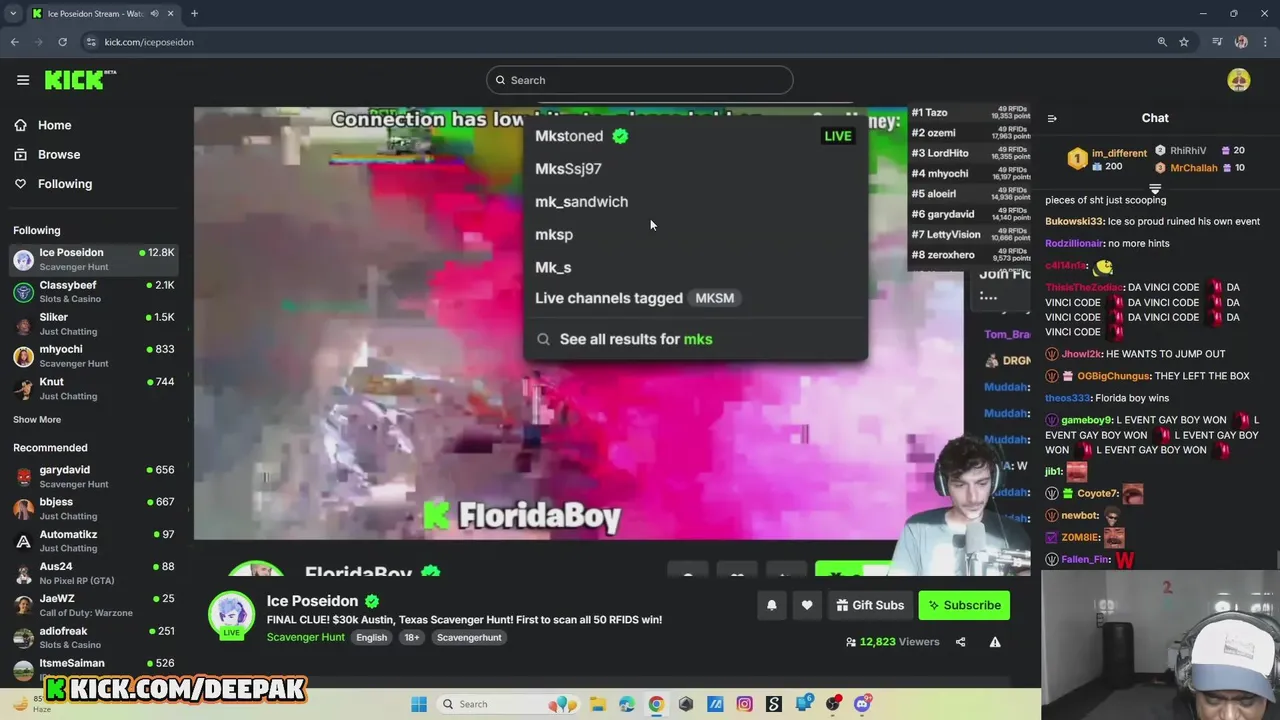Collapse the chat panel
This screenshot has width=1280, height=720.
coord(1052,118)
